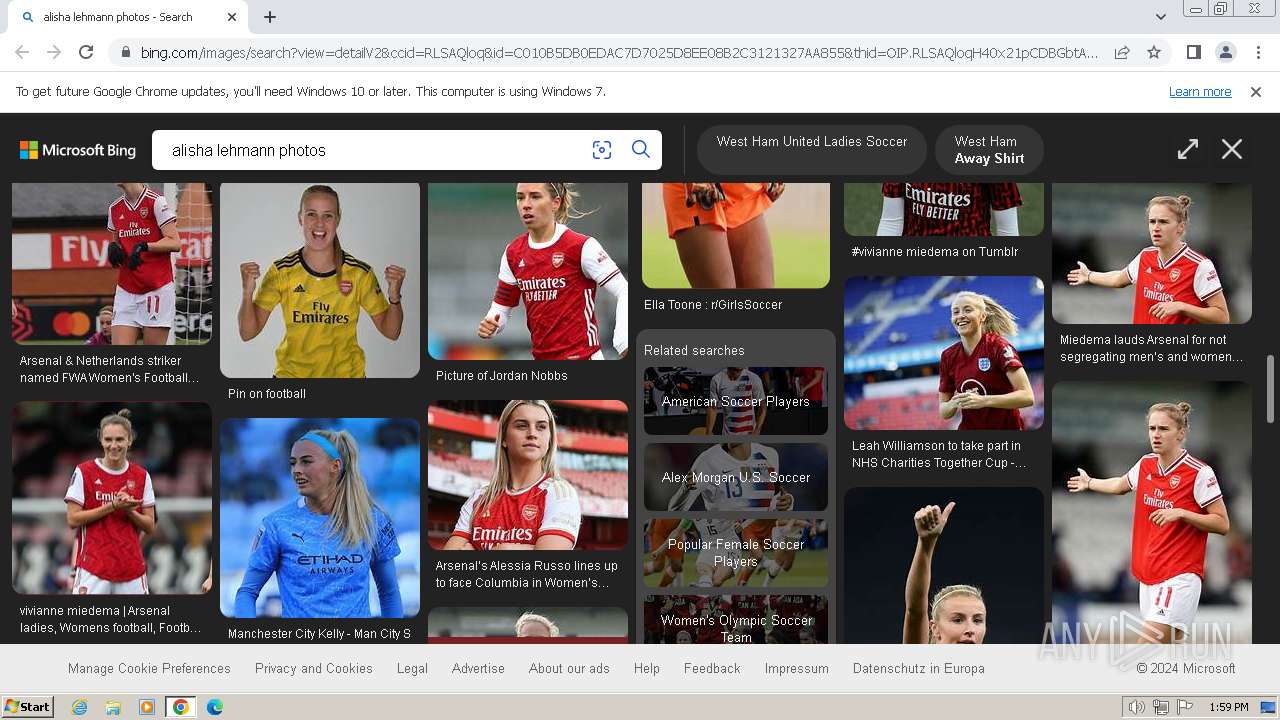The width and height of the screenshot is (1280, 720).
Task: Open About our ads link
Action: tap(569, 668)
